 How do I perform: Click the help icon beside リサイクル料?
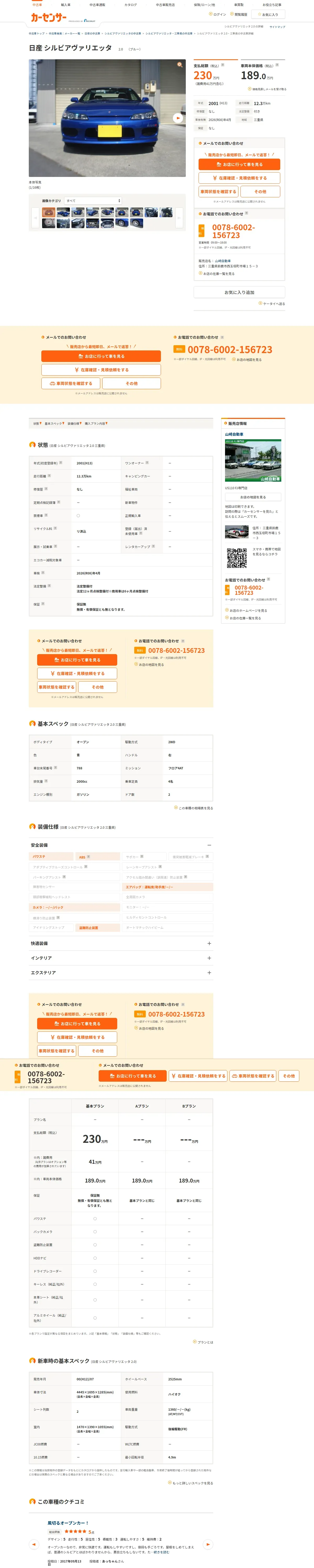[x=55, y=528]
